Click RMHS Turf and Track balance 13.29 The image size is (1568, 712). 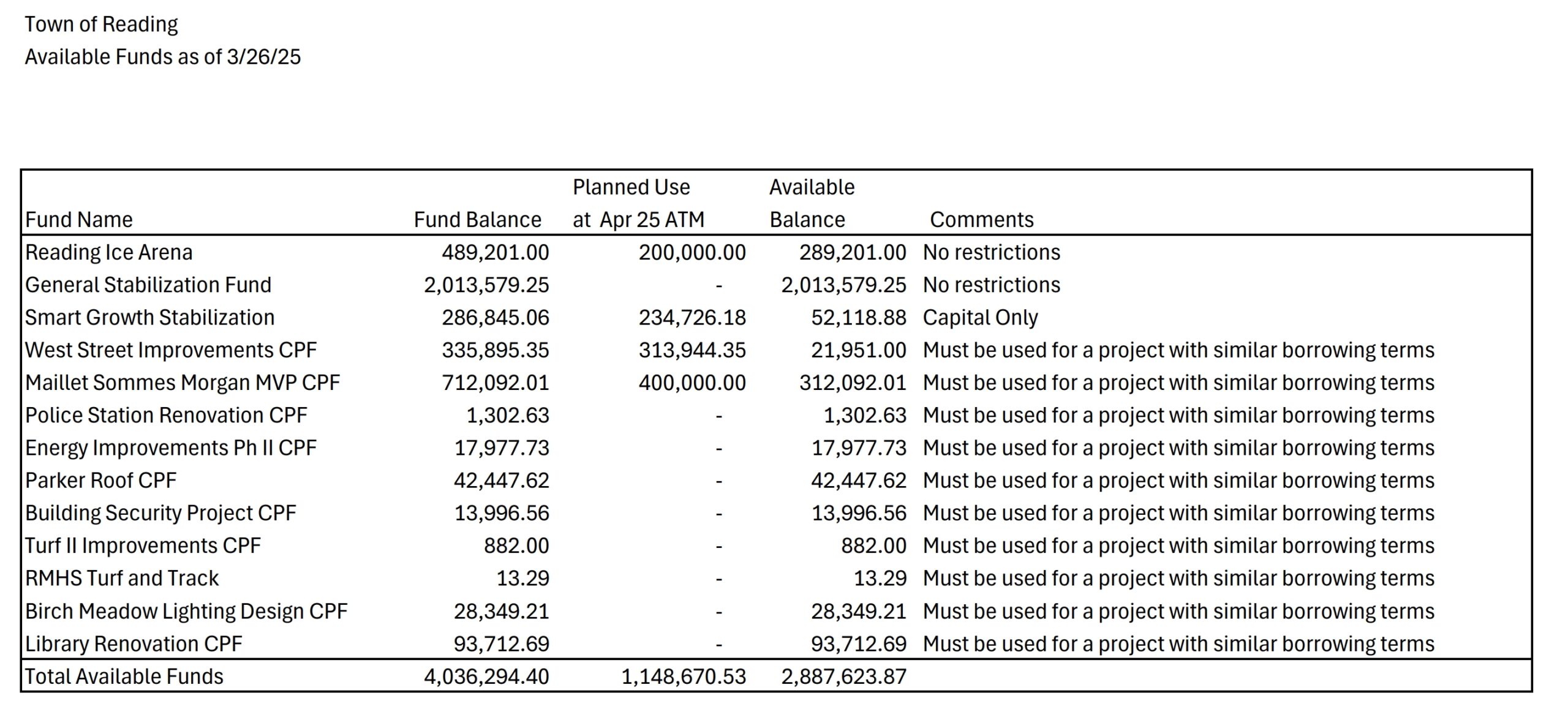coord(522,579)
